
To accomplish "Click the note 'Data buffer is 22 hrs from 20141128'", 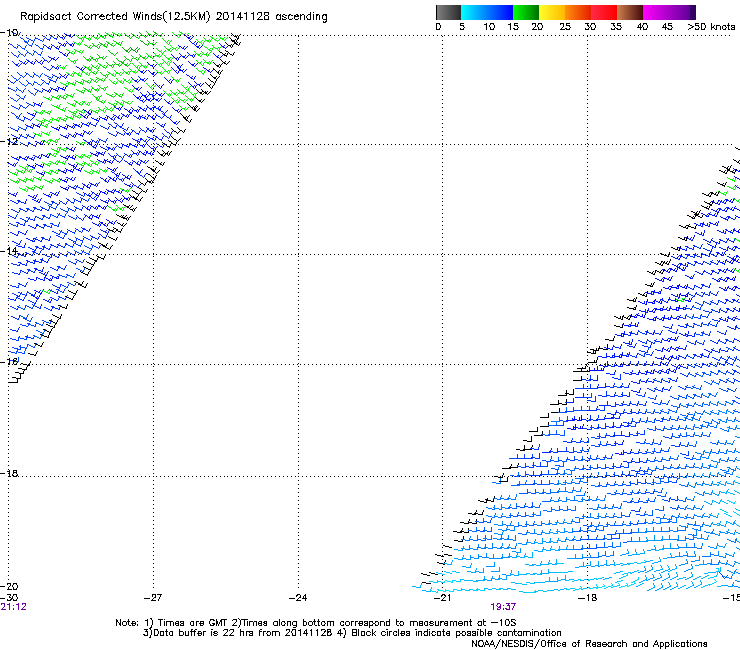I will (x=244, y=633).
